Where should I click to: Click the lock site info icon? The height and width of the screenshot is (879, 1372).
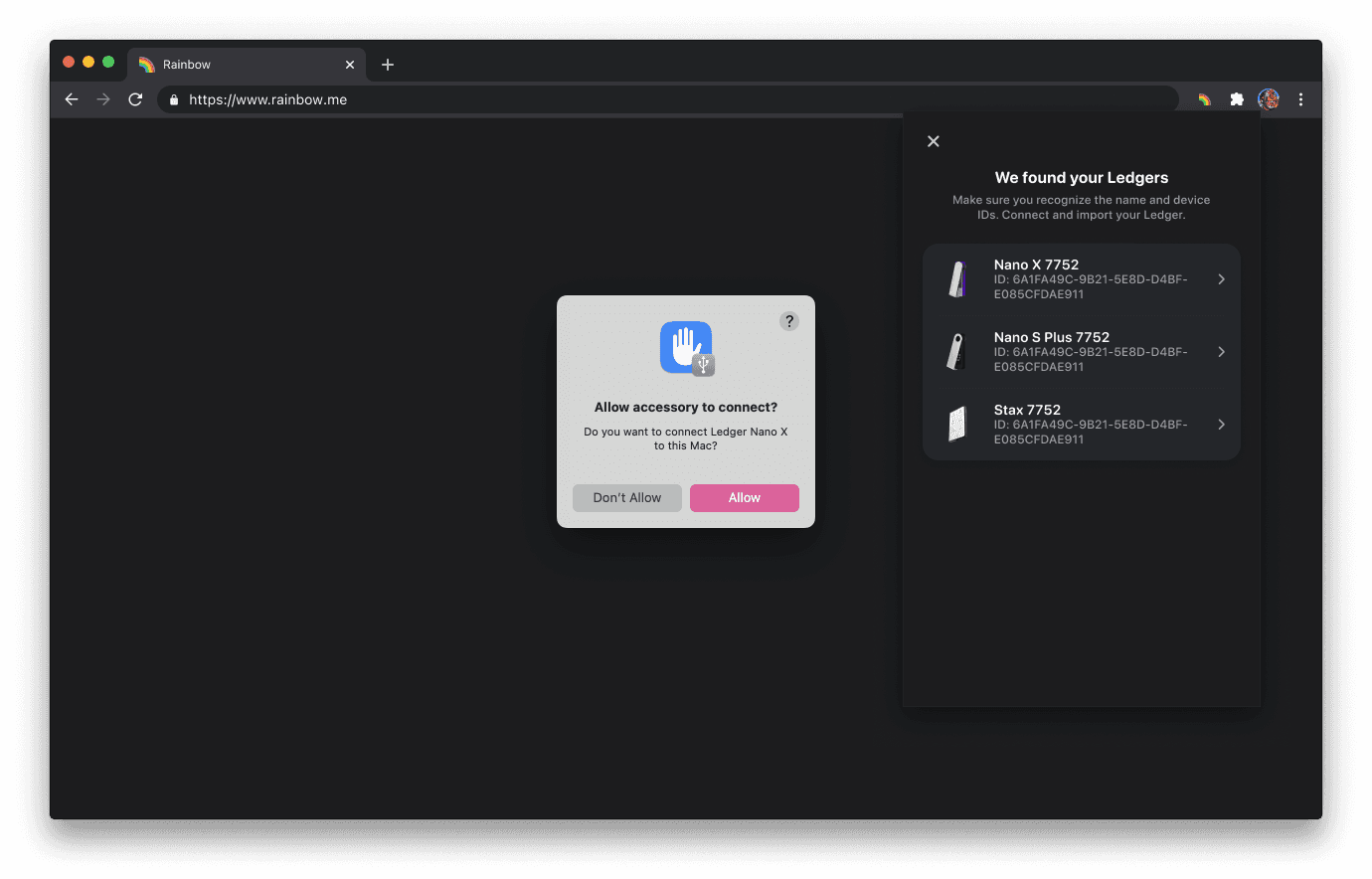pos(174,99)
